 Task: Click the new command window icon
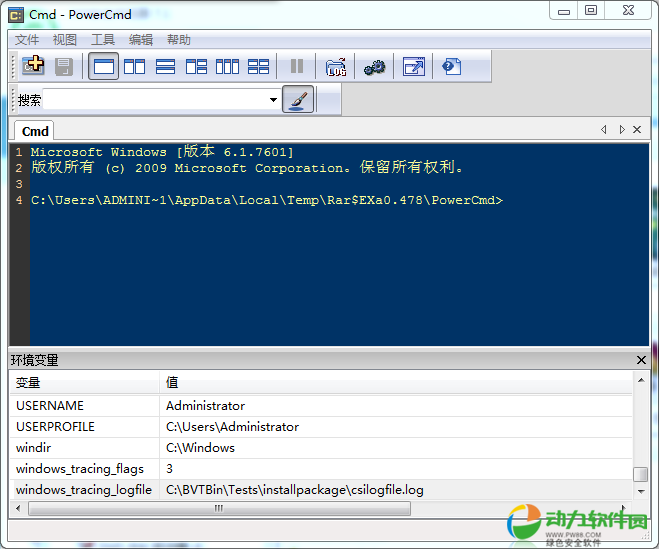tap(34, 67)
